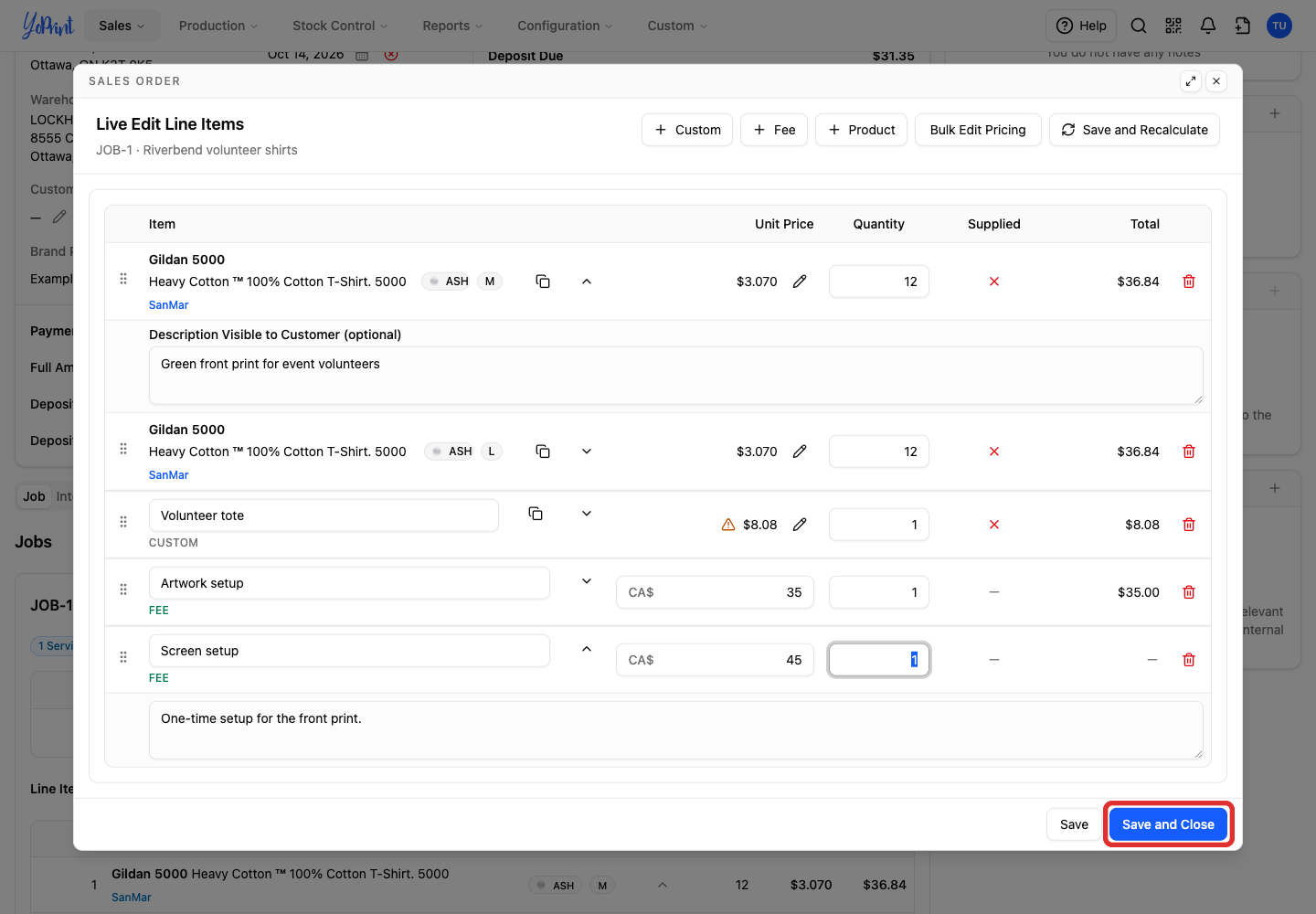The height and width of the screenshot is (914, 1316).
Task: Edit unit price for ASH L shirt
Action: click(800, 452)
